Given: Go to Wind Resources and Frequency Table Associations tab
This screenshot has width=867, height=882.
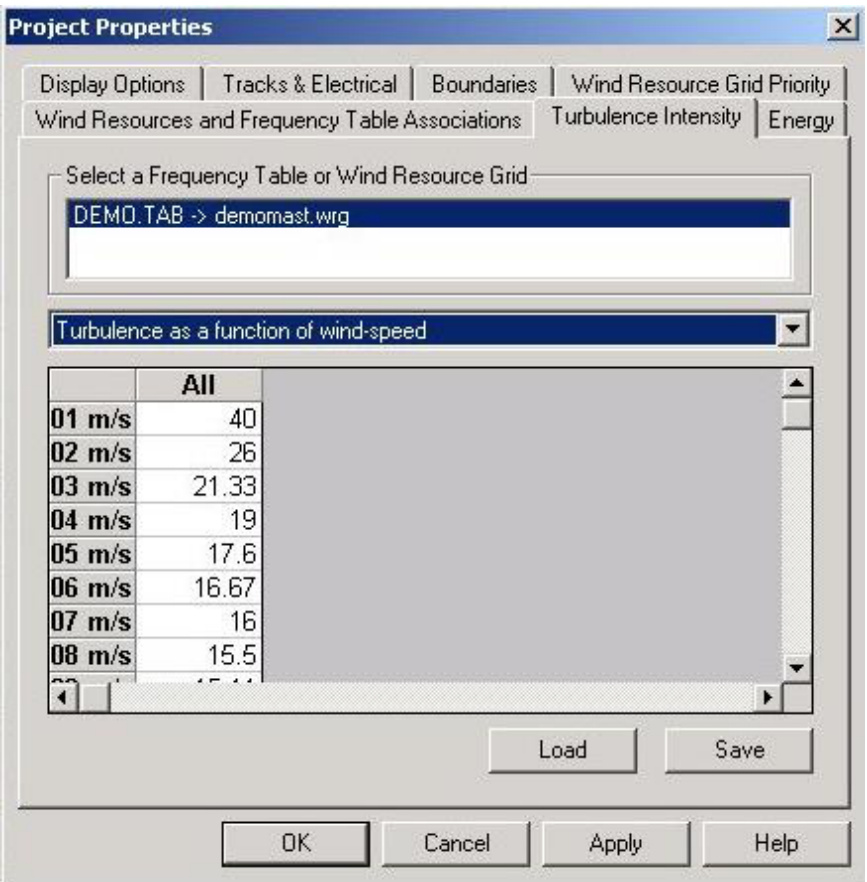Looking at the screenshot, I should click(278, 120).
